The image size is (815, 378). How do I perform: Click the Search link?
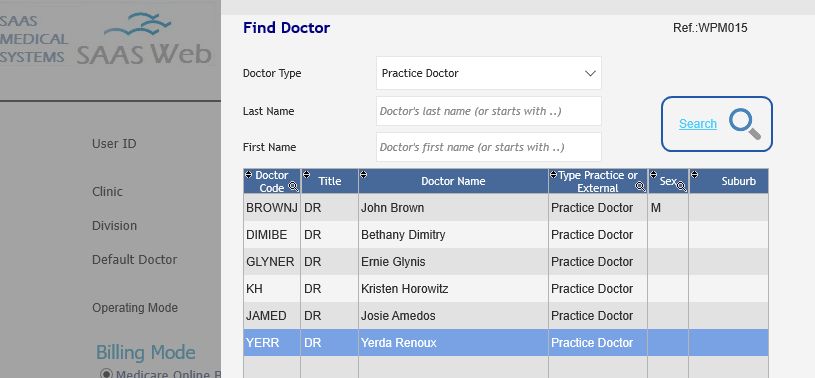[x=698, y=124]
